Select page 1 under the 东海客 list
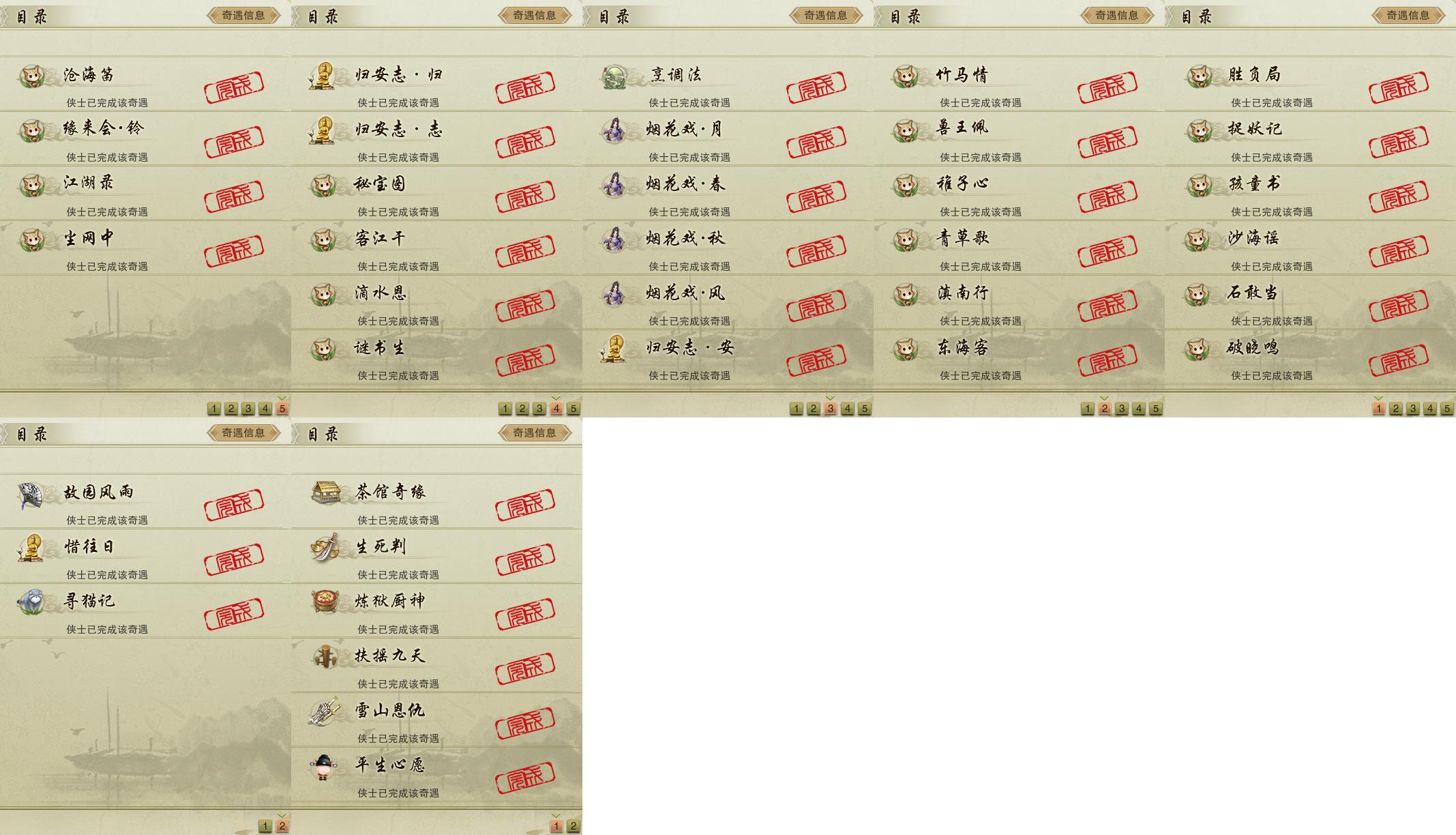This screenshot has height=835, width=1456. 1087,409
